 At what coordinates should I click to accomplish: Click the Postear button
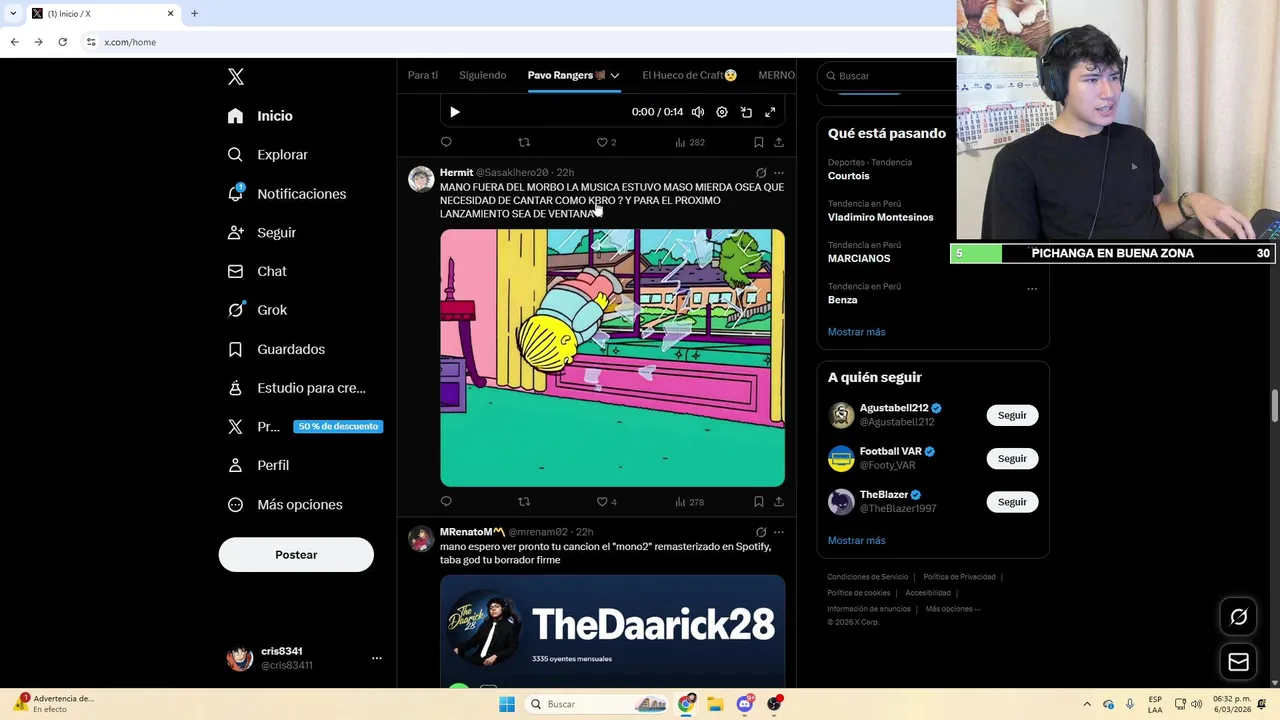[x=296, y=555]
